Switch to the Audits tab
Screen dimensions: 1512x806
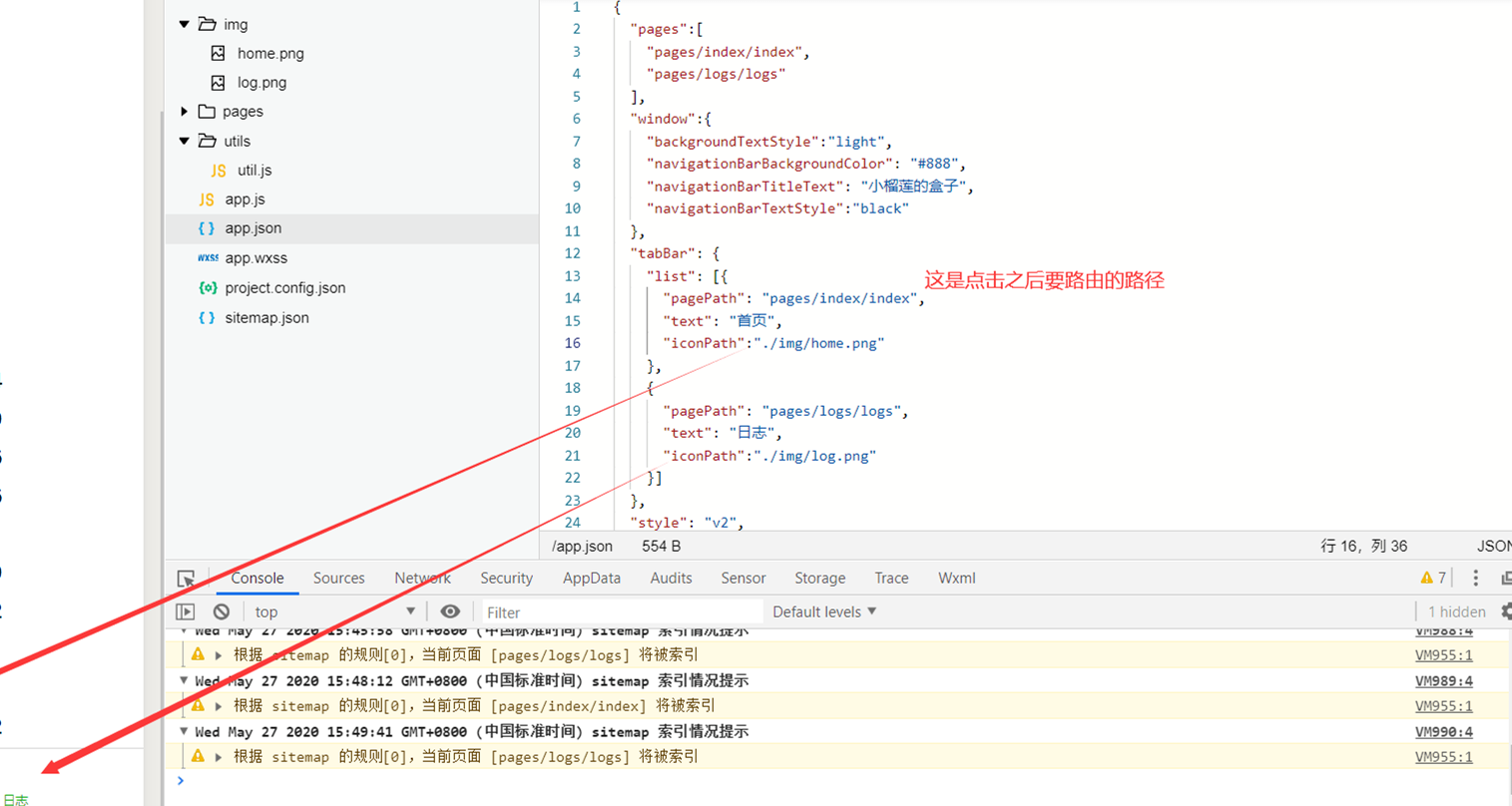[x=671, y=579]
